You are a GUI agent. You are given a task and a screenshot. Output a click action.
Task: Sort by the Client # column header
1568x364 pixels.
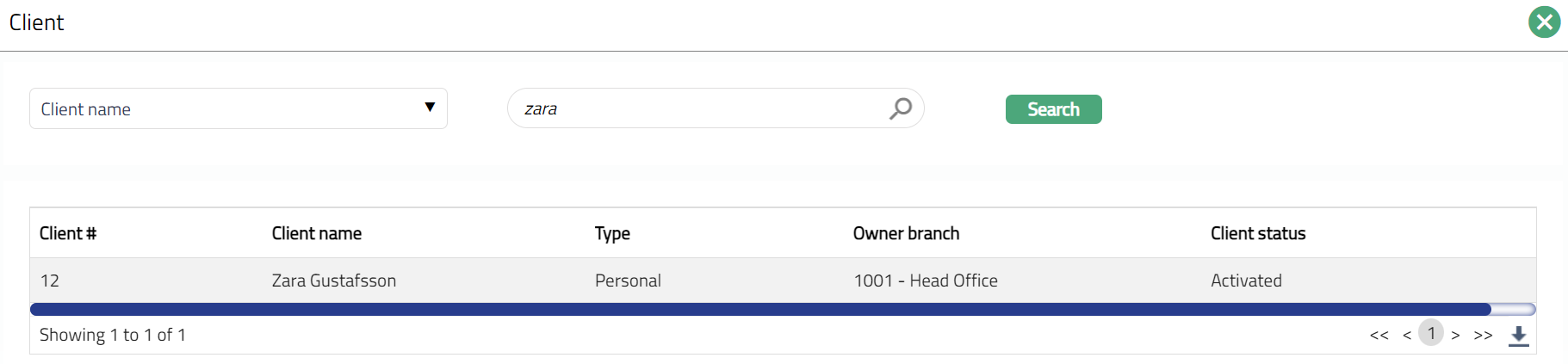click(x=68, y=233)
